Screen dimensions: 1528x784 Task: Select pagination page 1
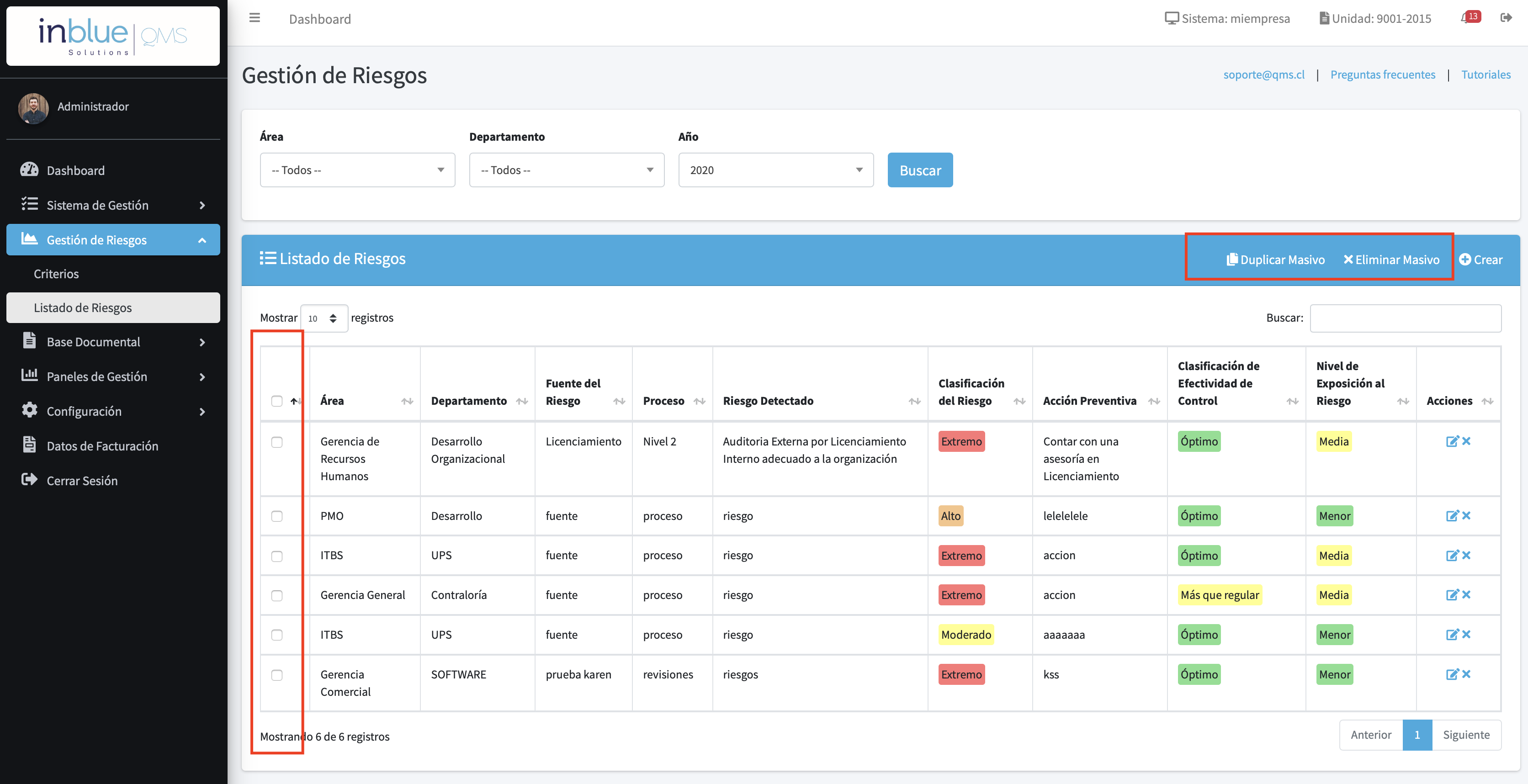(1417, 735)
